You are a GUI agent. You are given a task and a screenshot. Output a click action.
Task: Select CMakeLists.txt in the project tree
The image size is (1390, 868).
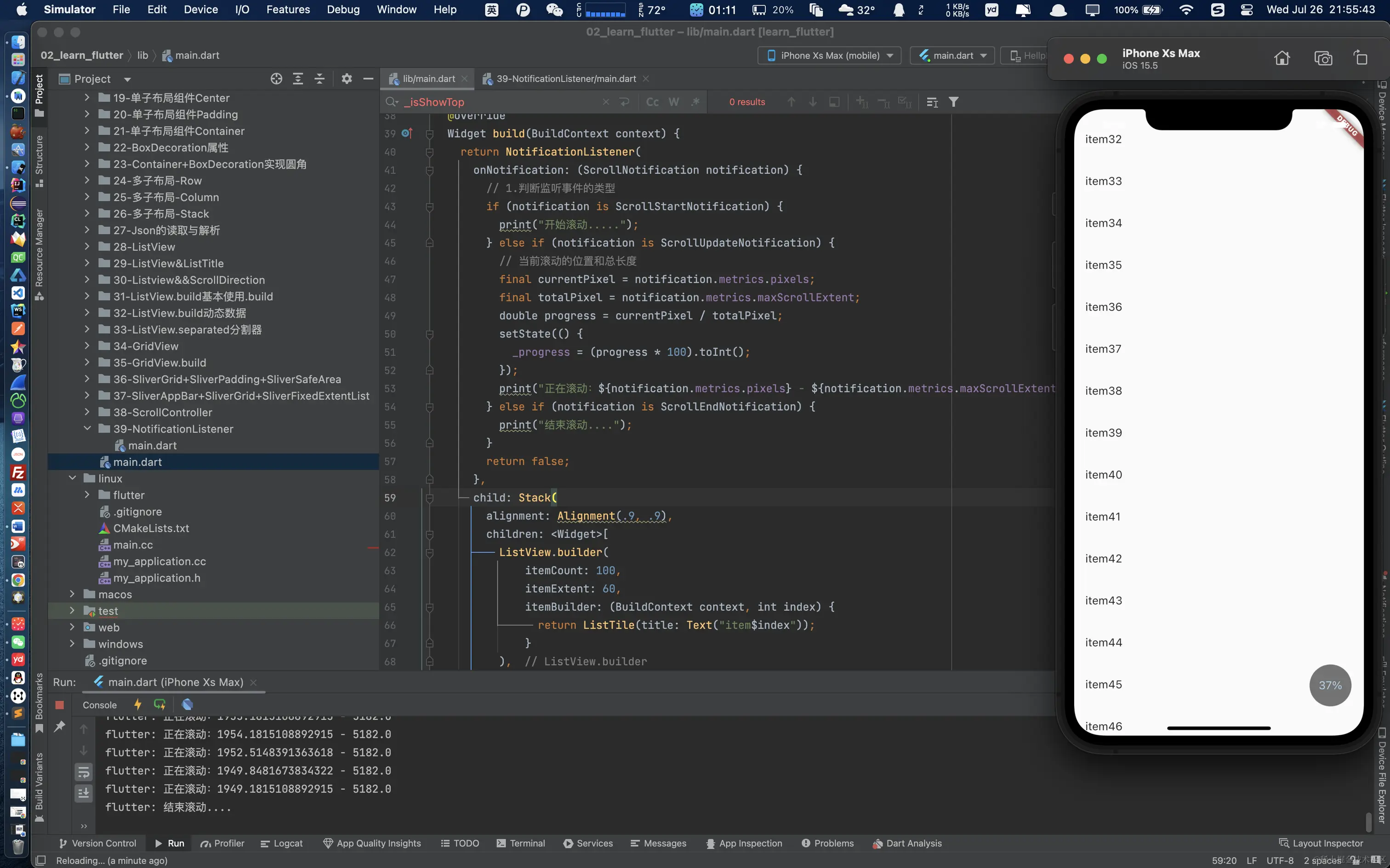[151, 528]
